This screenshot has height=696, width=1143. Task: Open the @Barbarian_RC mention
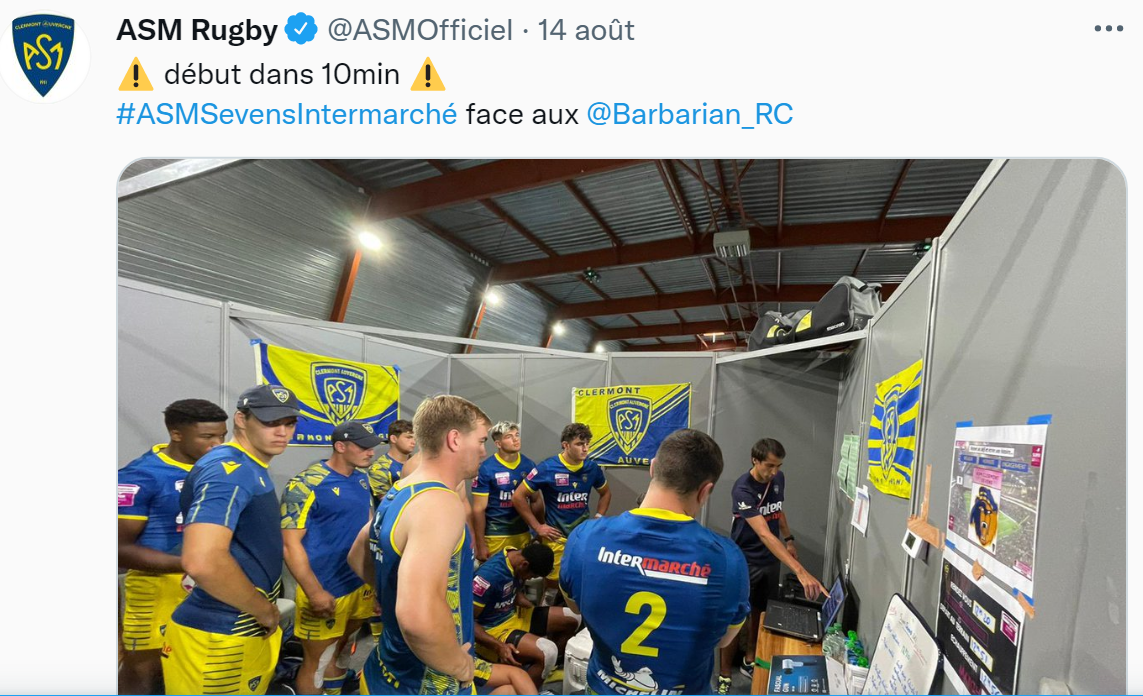click(x=690, y=114)
